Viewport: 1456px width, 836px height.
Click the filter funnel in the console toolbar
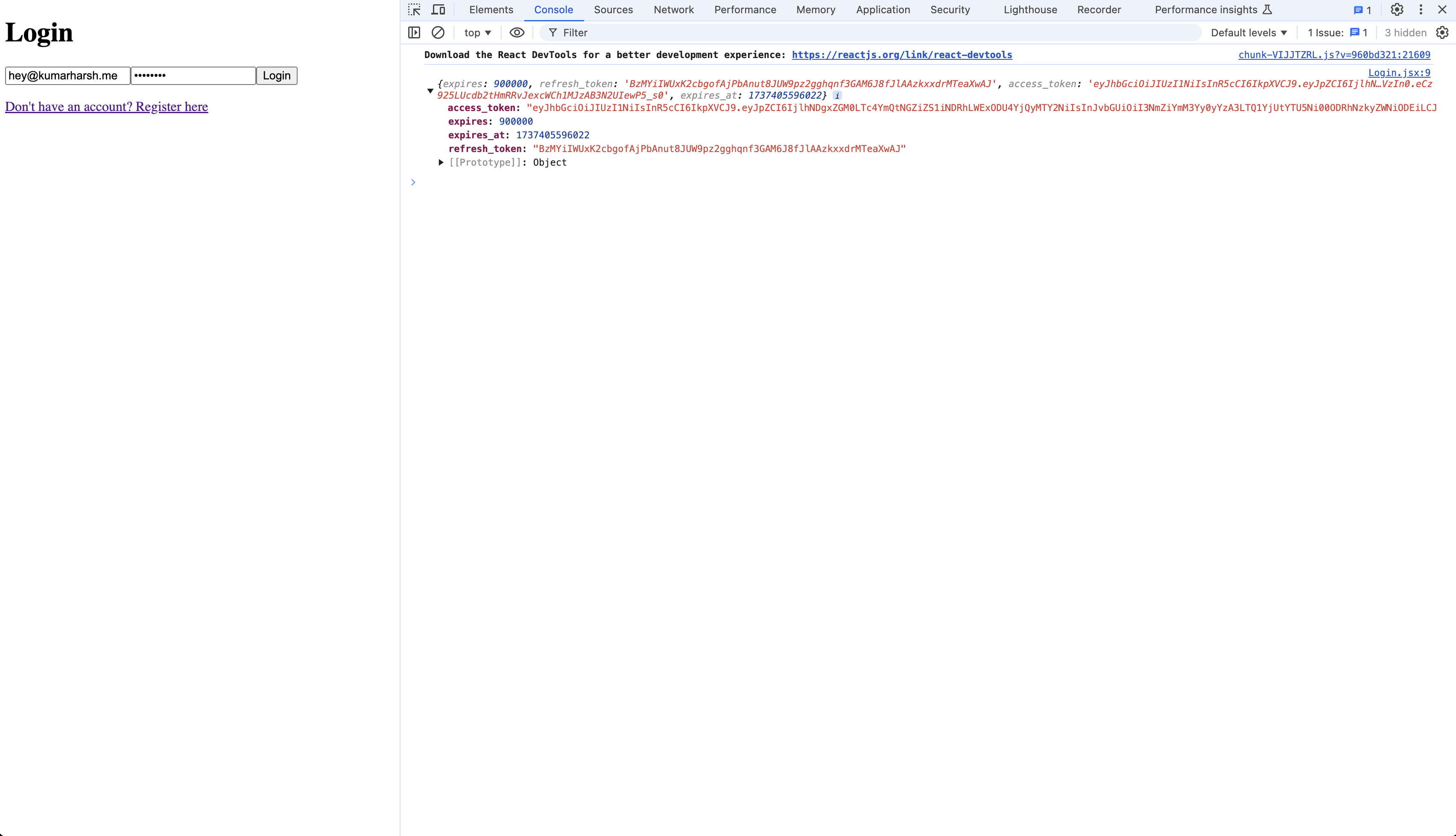[x=553, y=33]
